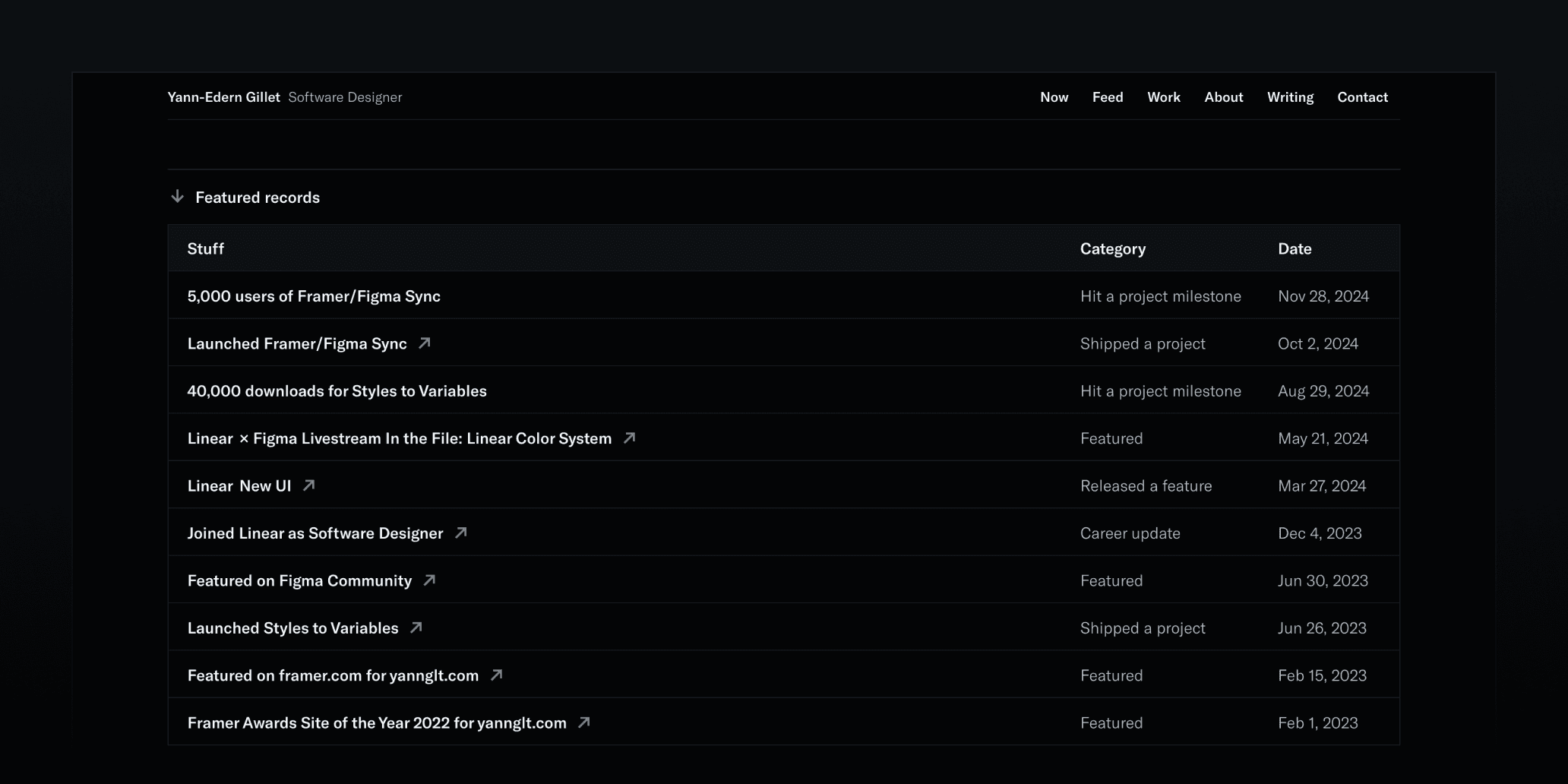Open Launched Styles to Variables link
This screenshot has width=1568, height=784.
tap(293, 628)
